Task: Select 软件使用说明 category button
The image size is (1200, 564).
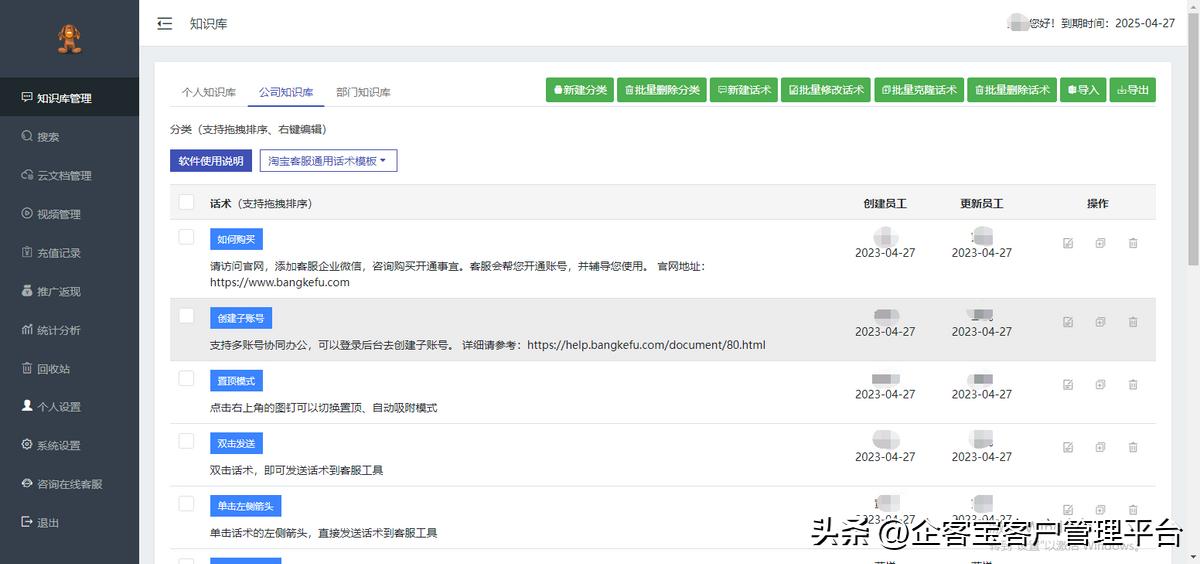Action: coord(211,161)
